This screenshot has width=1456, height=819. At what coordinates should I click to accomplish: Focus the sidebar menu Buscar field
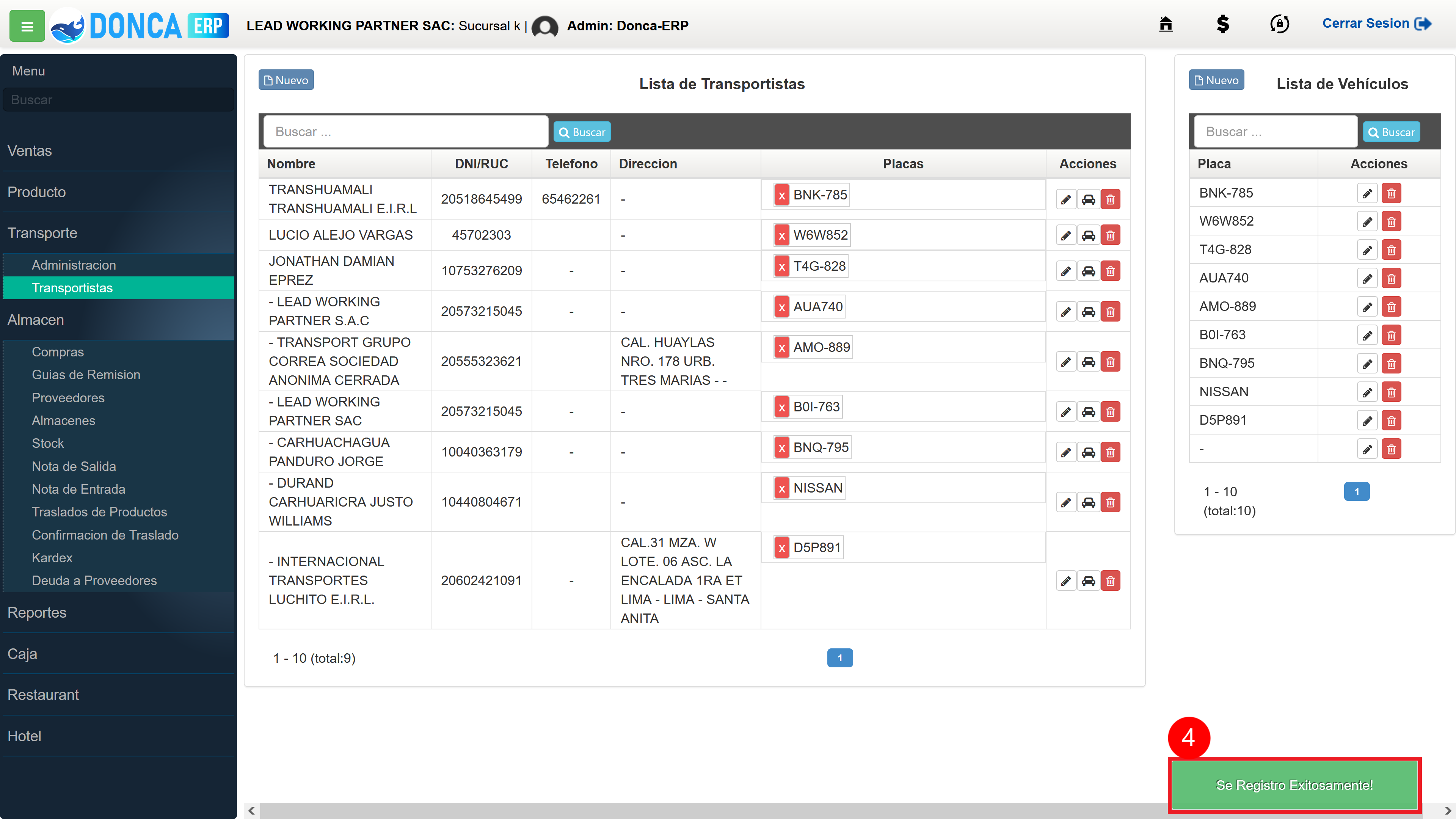point(118,100)
